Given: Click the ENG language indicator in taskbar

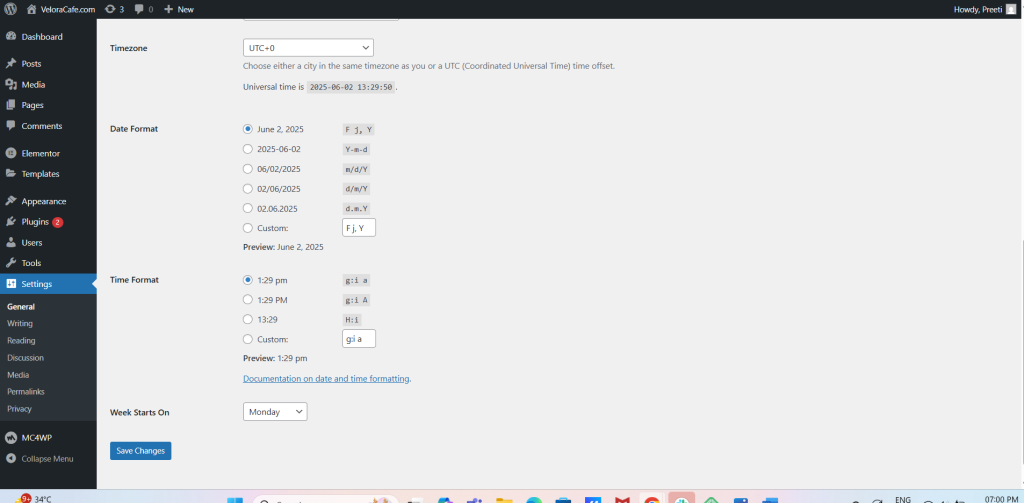Looking at the screenshot, I should pyautogui.click(x=903, y=499).
